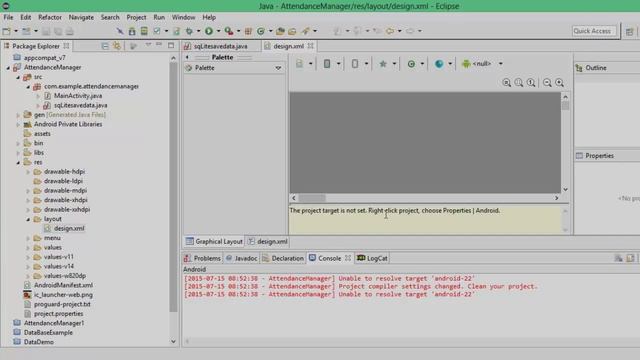Collapse the Palette panel arrow
The height and width of the screenshot is (360, 640).
click(x=187, y=58)
